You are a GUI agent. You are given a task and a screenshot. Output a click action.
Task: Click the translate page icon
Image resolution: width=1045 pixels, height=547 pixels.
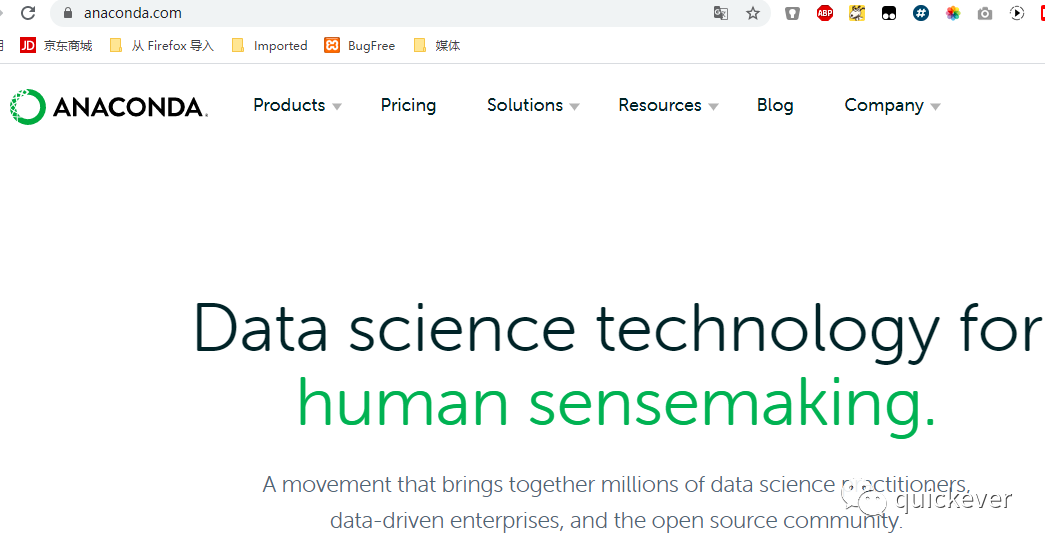click(720, 13)
